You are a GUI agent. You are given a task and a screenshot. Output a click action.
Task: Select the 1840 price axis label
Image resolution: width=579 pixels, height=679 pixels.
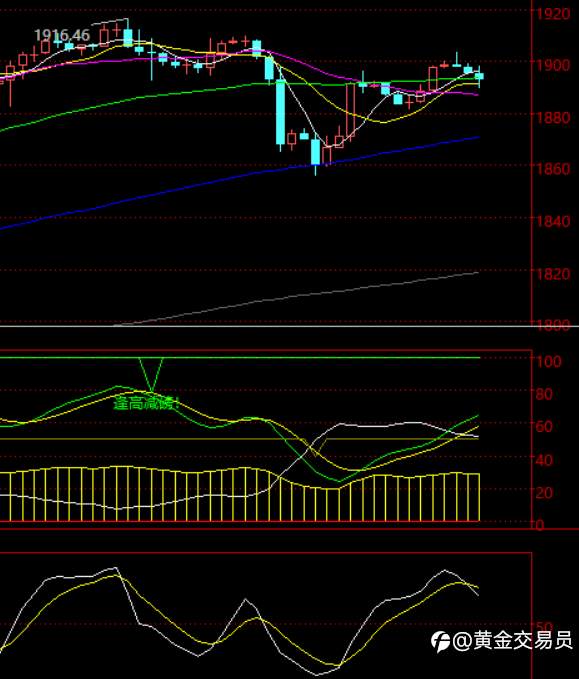tap(553, 221)
